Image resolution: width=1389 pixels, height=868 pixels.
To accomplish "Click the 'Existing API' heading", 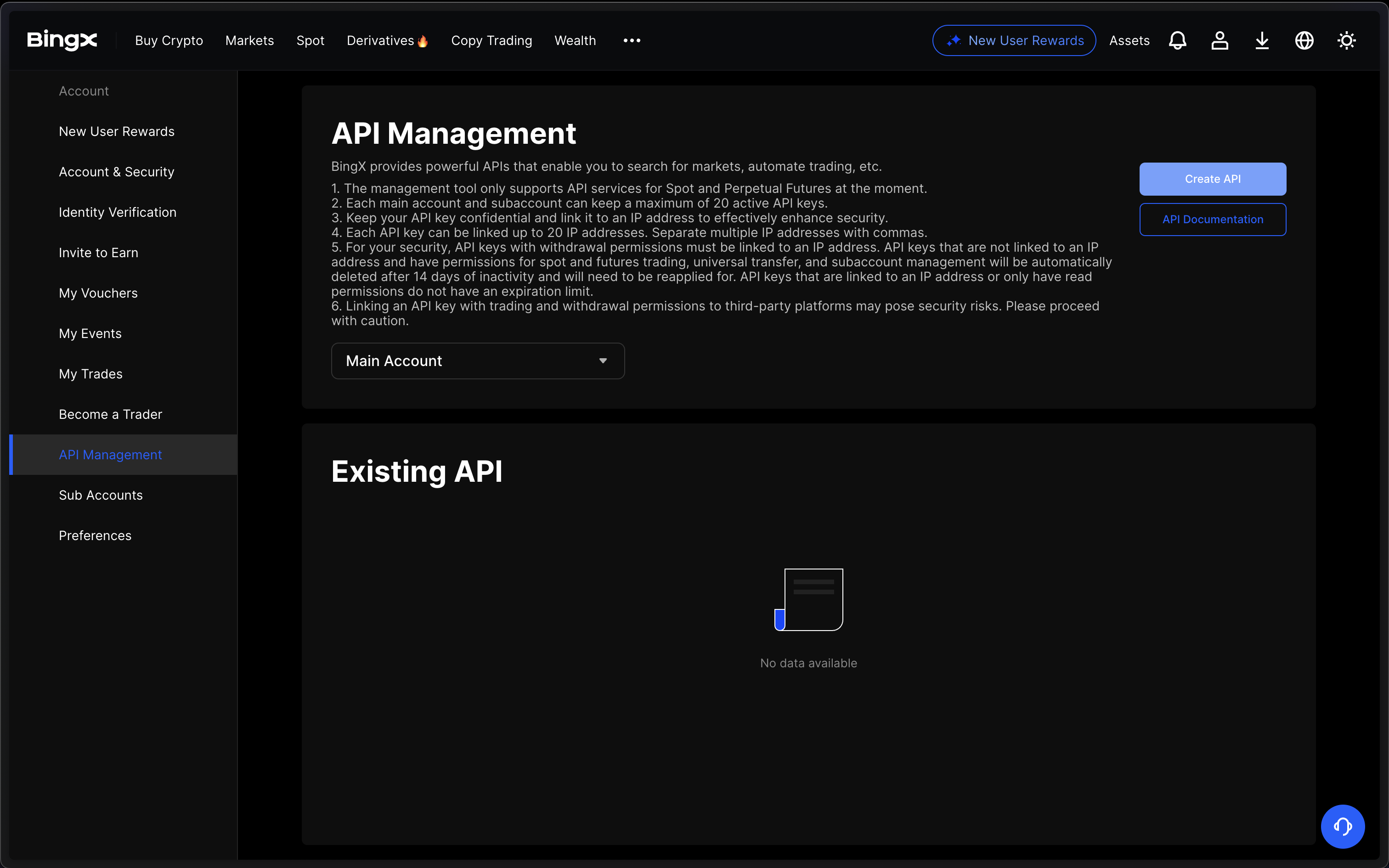I will 417,471.
